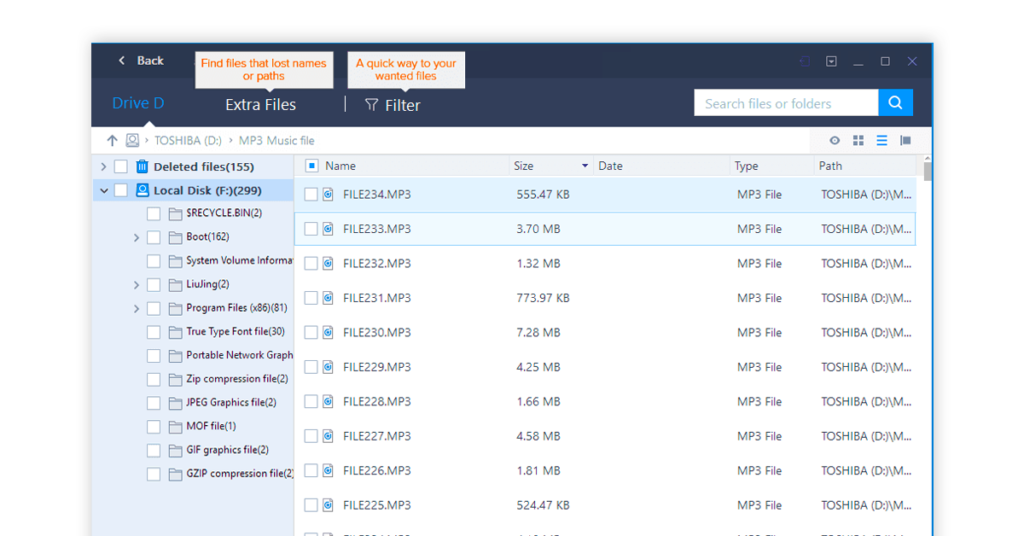Click the FILE234.MP3 music file icon
1024x536 pixels.
(x=328, y=195)
